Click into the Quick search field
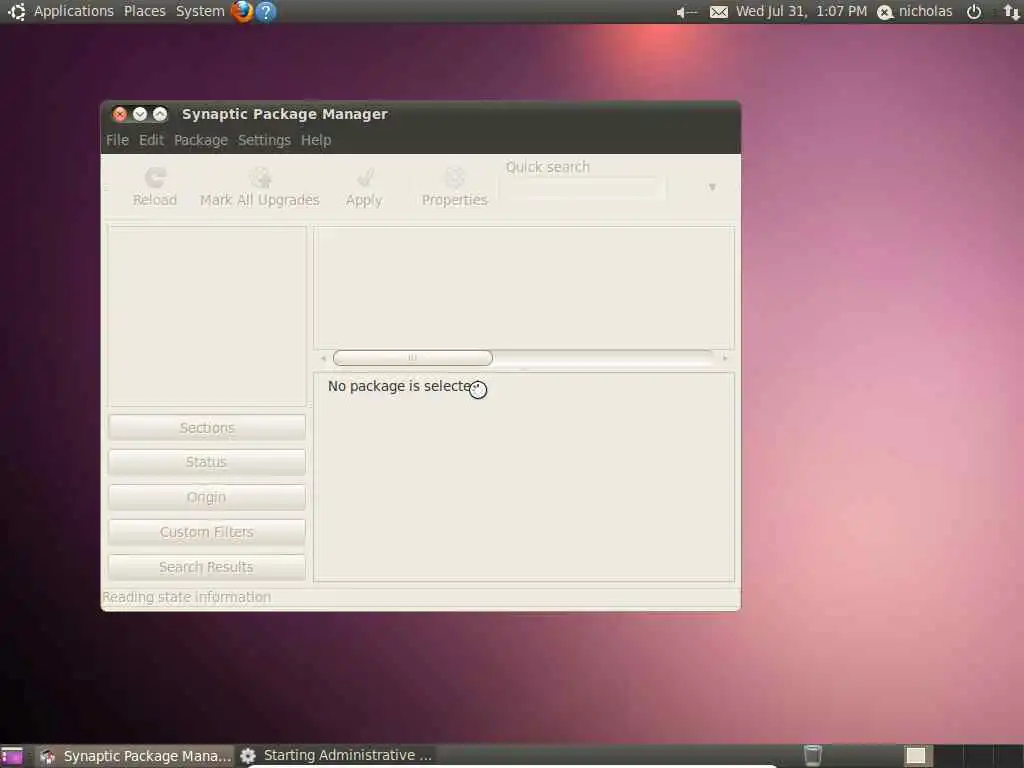 [x=583, y=188]
